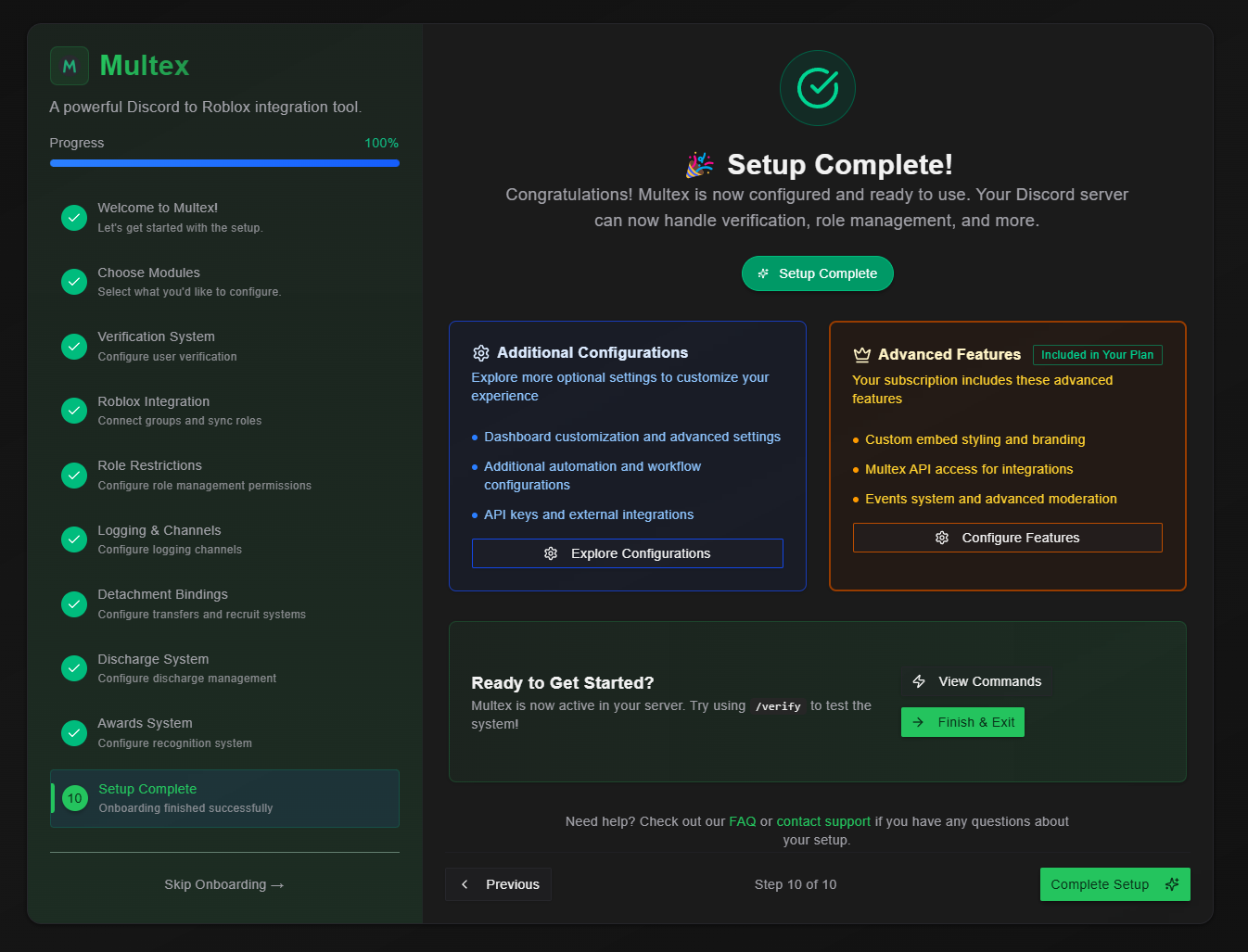Click the contact support link
This screenshot has width=1248, height=952.
pyautogui.click(x=823, y=821)
